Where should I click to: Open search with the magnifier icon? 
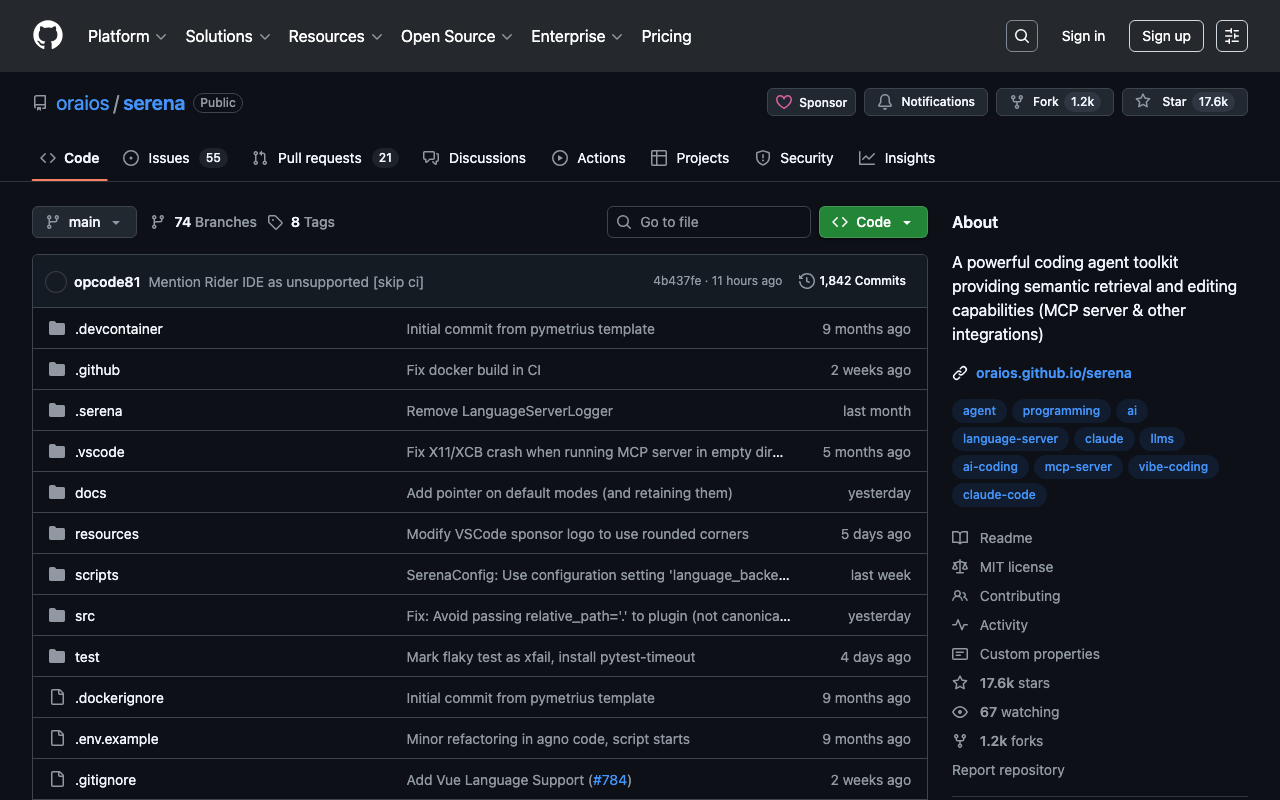[x=1021, y=36]
